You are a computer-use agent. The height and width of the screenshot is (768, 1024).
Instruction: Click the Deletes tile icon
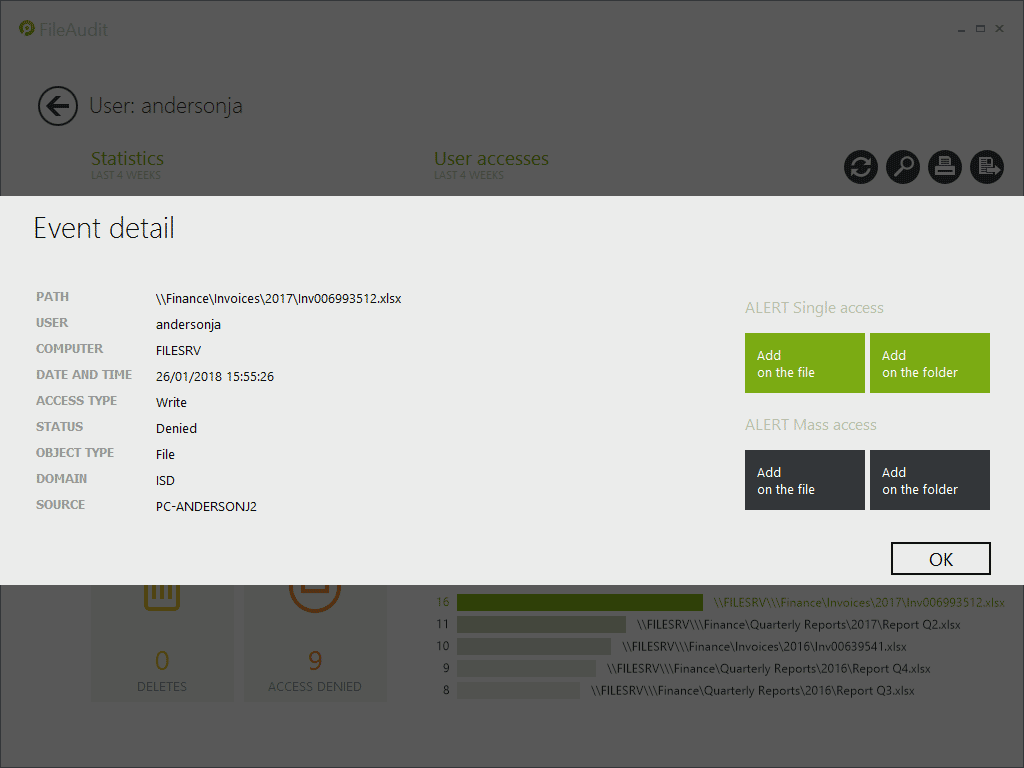(x=161, y=597)
